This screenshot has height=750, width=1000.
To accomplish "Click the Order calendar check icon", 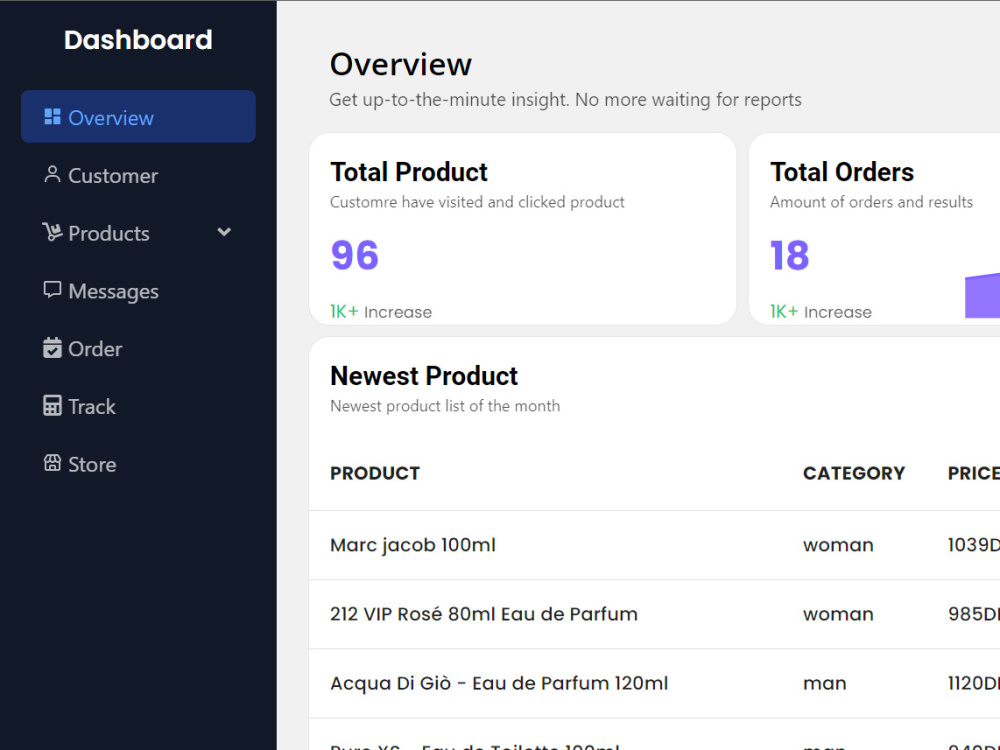I will coord(52,348).
